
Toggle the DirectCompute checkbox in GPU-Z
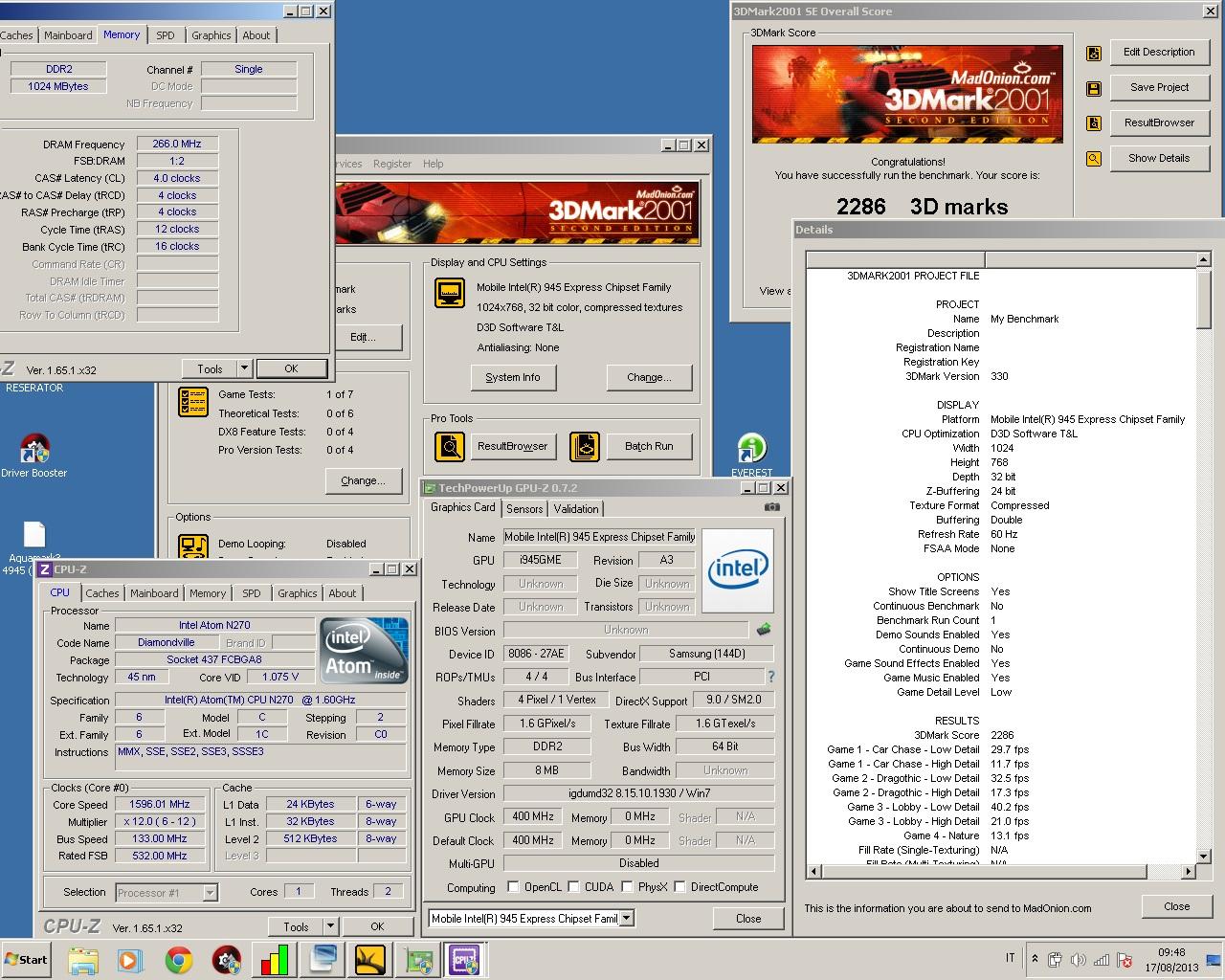click(679, 887)
